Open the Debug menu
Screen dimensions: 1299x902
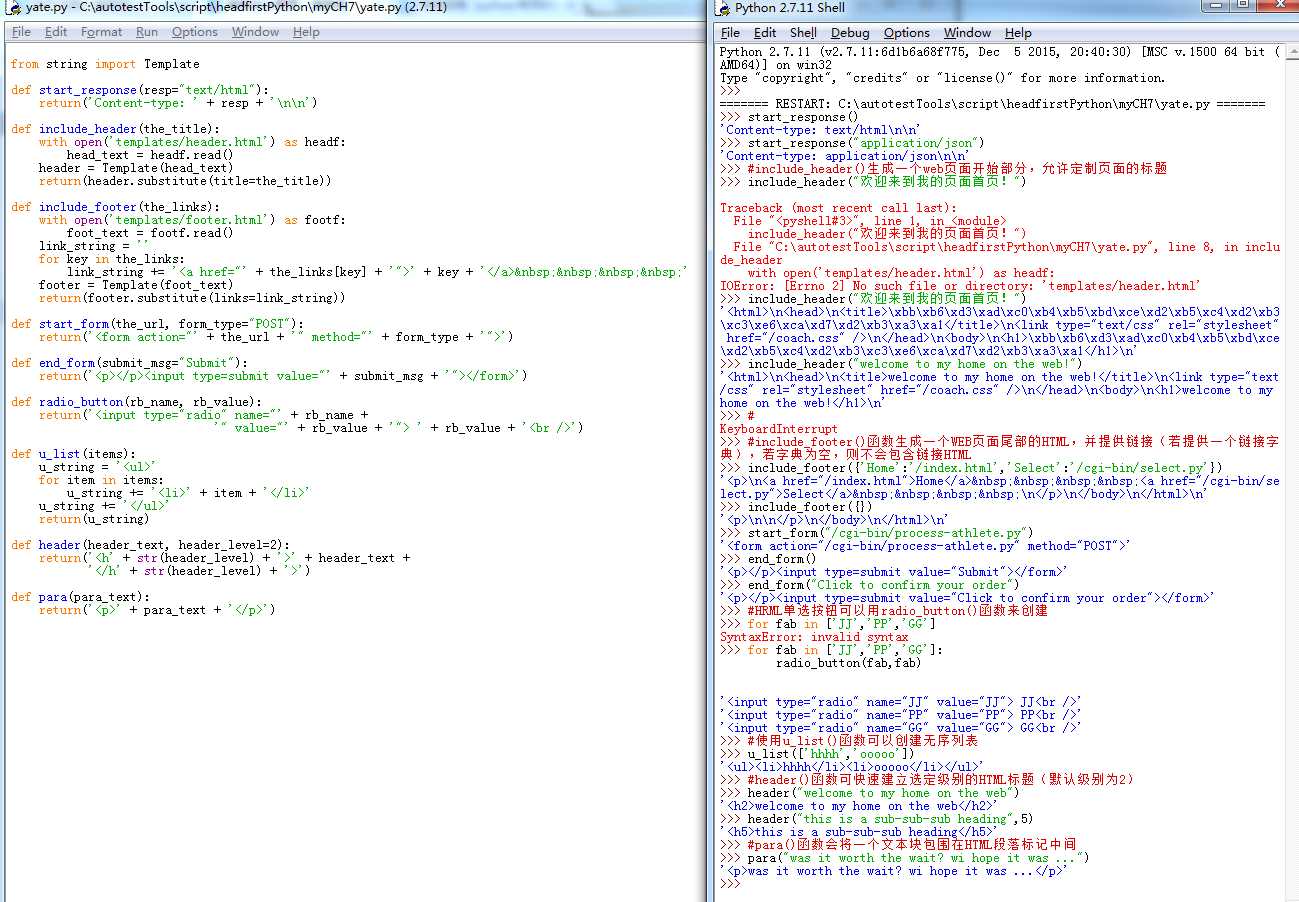tap(850, 33)
